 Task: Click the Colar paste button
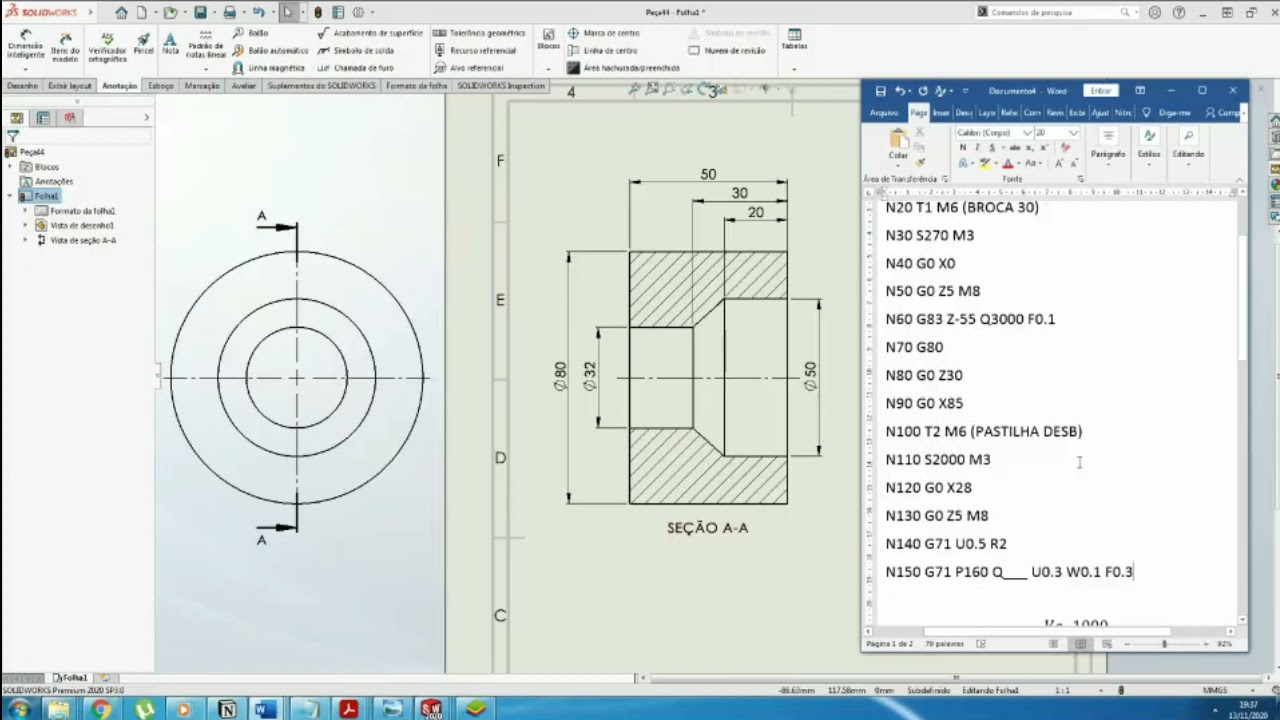pos(898,145)
